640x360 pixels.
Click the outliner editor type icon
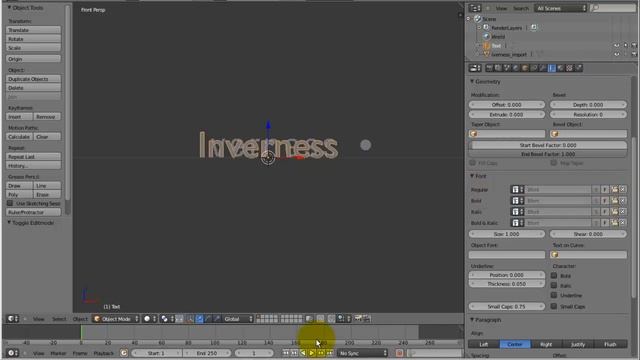click(x=475, y=8)
